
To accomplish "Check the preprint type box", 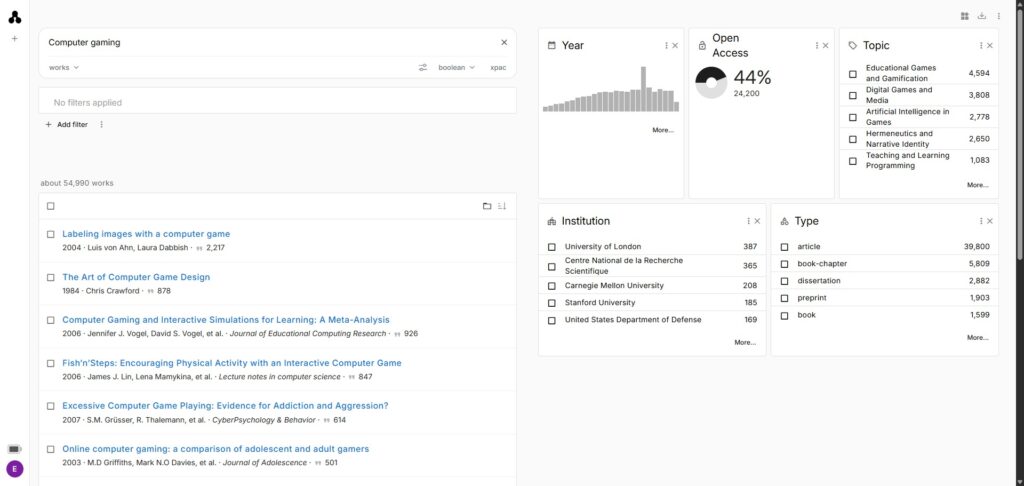I will click(785, 298).
